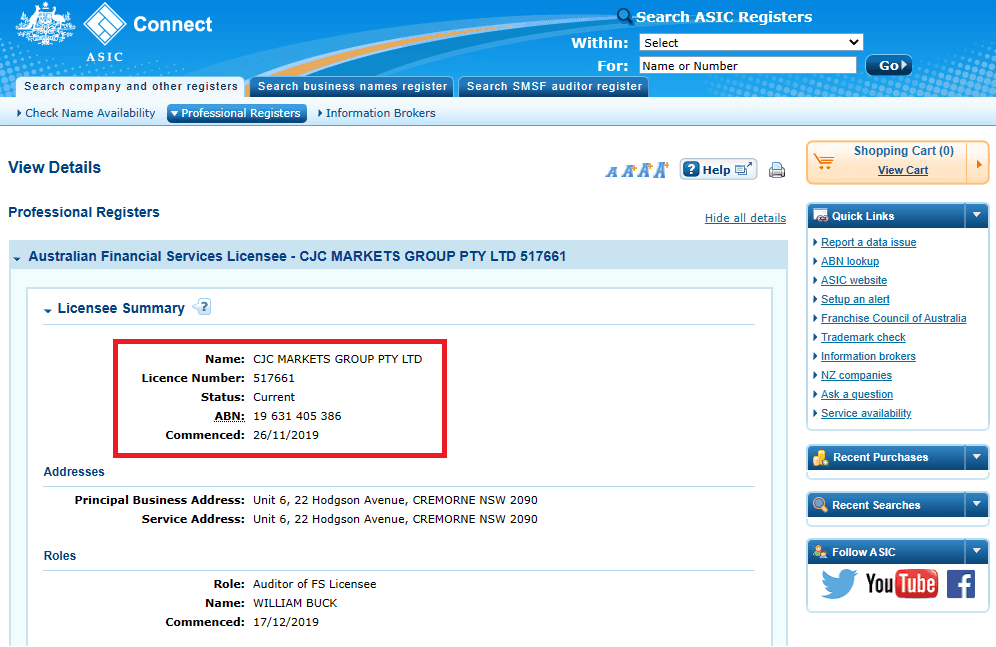Switch to Search business names register tab

pyautogui.click(x=352, y=86)
